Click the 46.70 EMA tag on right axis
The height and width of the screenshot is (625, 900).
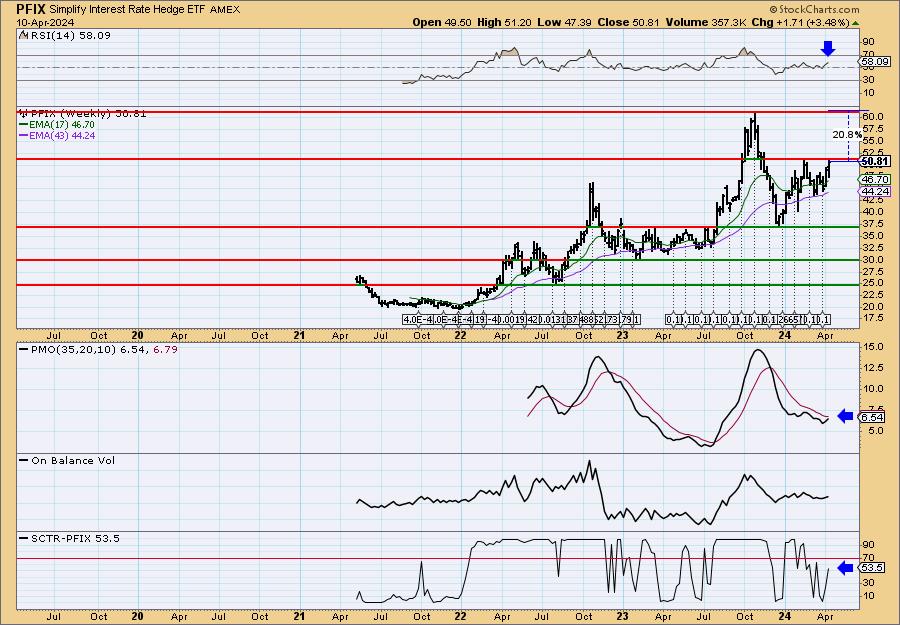pos(876,180)
